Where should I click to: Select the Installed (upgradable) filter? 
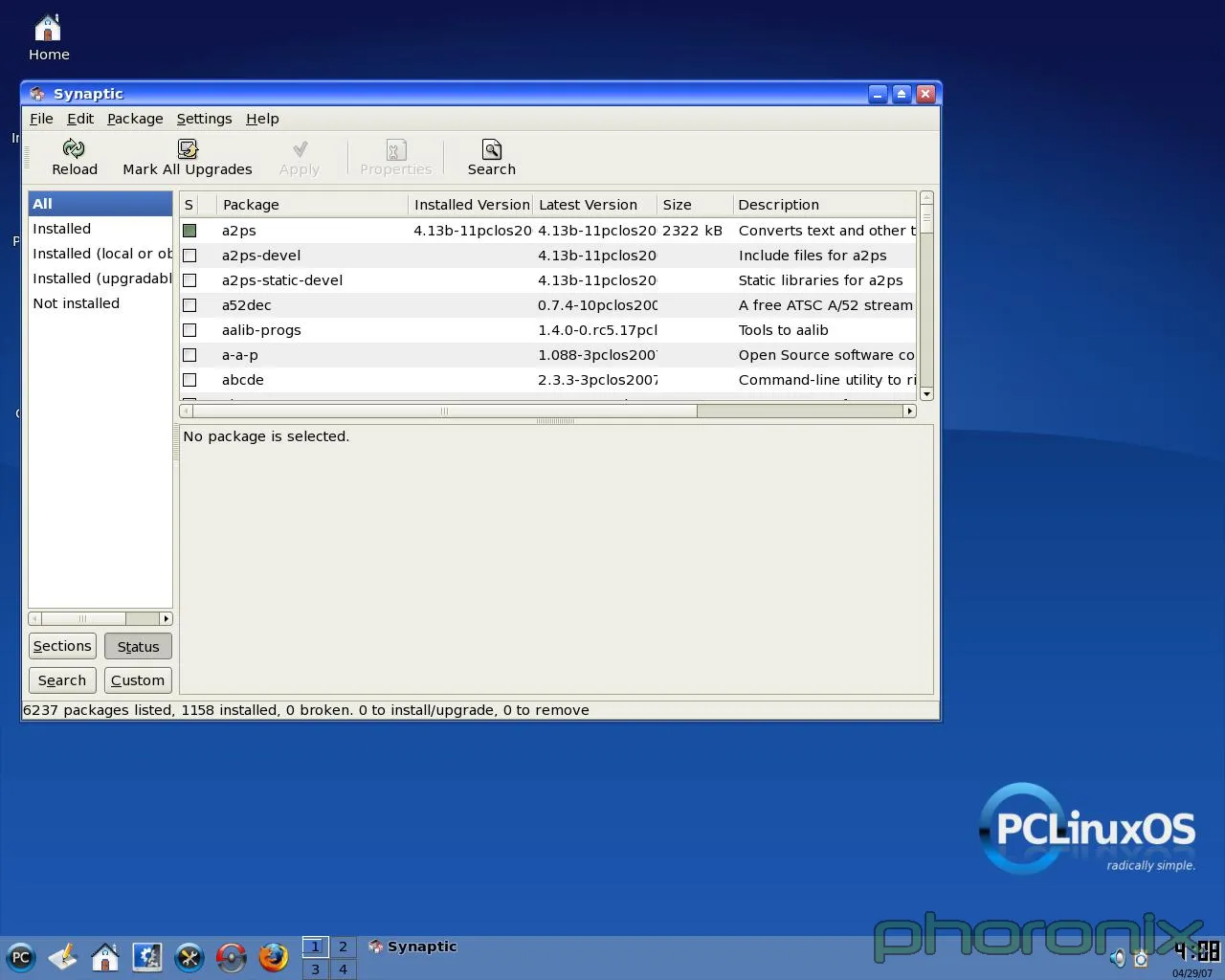[x=100, y=278]
